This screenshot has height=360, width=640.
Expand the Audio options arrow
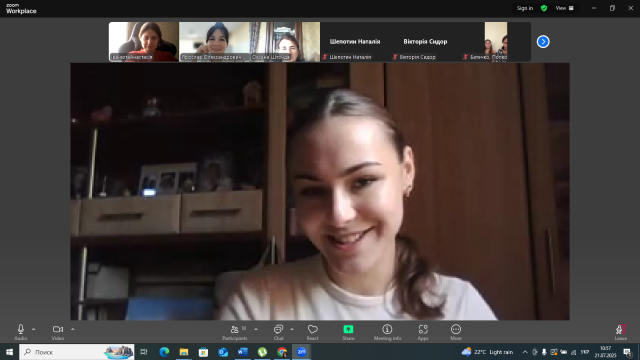tap(33, 329)
